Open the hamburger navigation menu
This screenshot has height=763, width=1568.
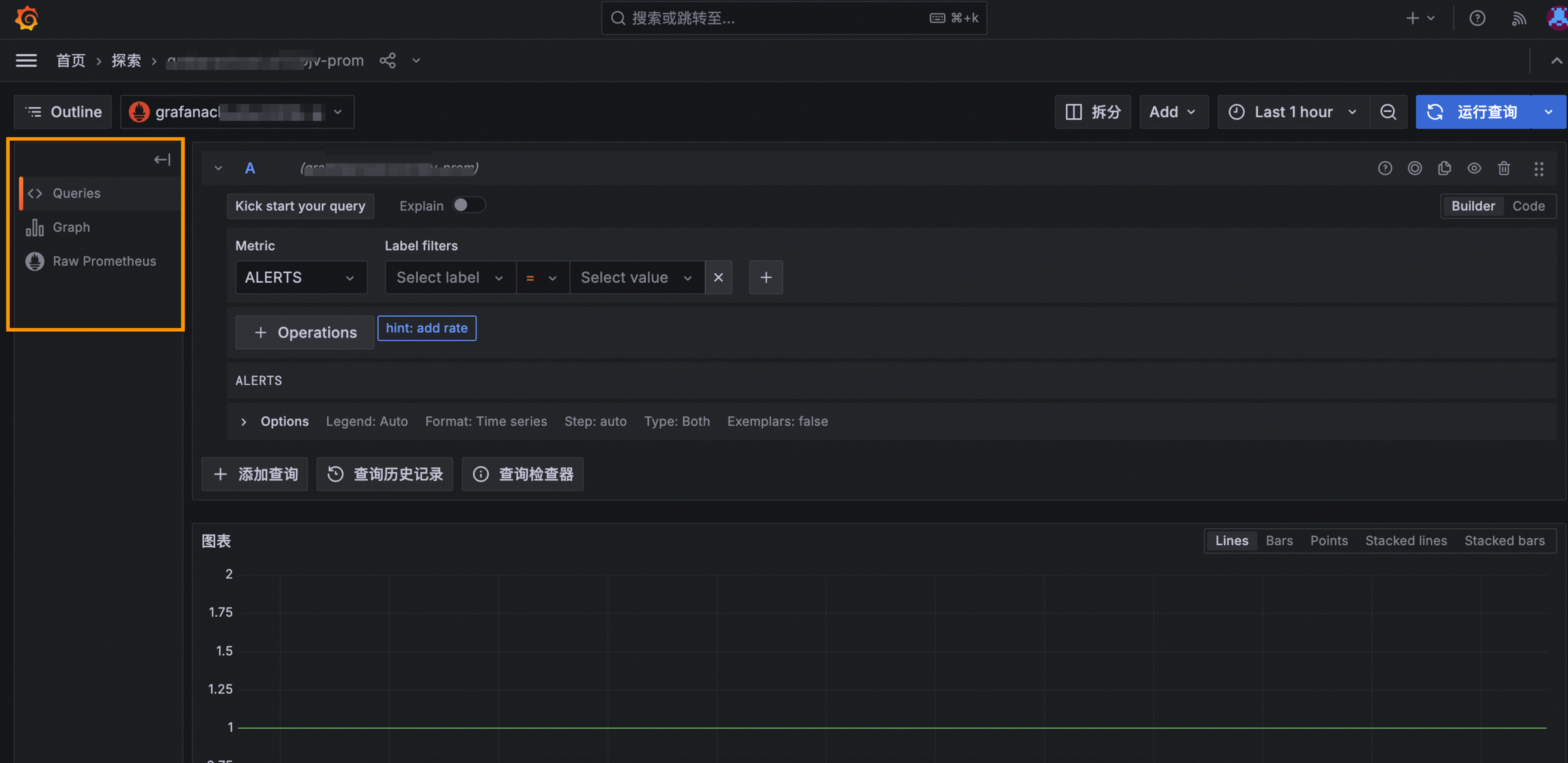[26, 60]
